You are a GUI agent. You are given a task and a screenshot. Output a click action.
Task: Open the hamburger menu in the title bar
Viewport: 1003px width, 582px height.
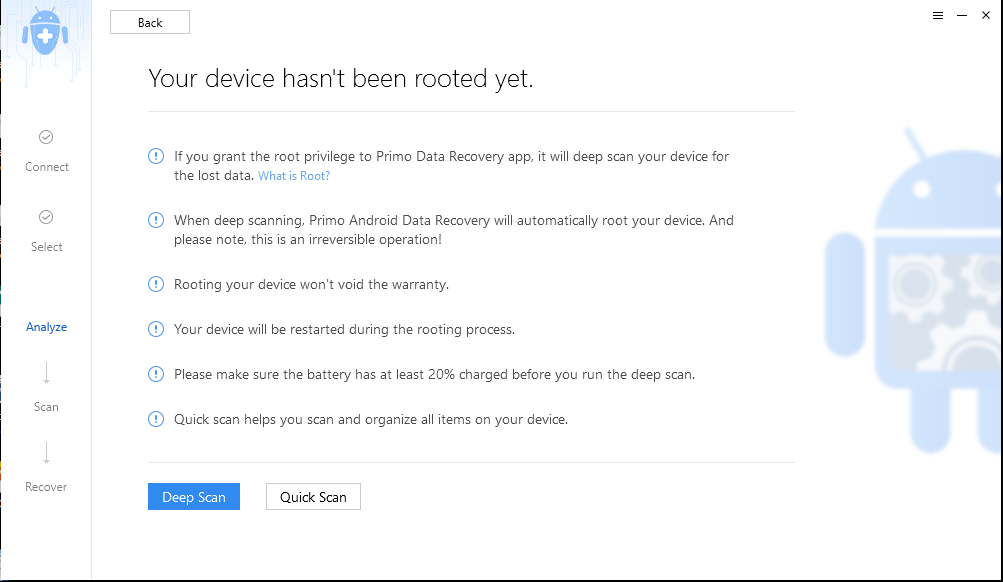tap(937, 15)
